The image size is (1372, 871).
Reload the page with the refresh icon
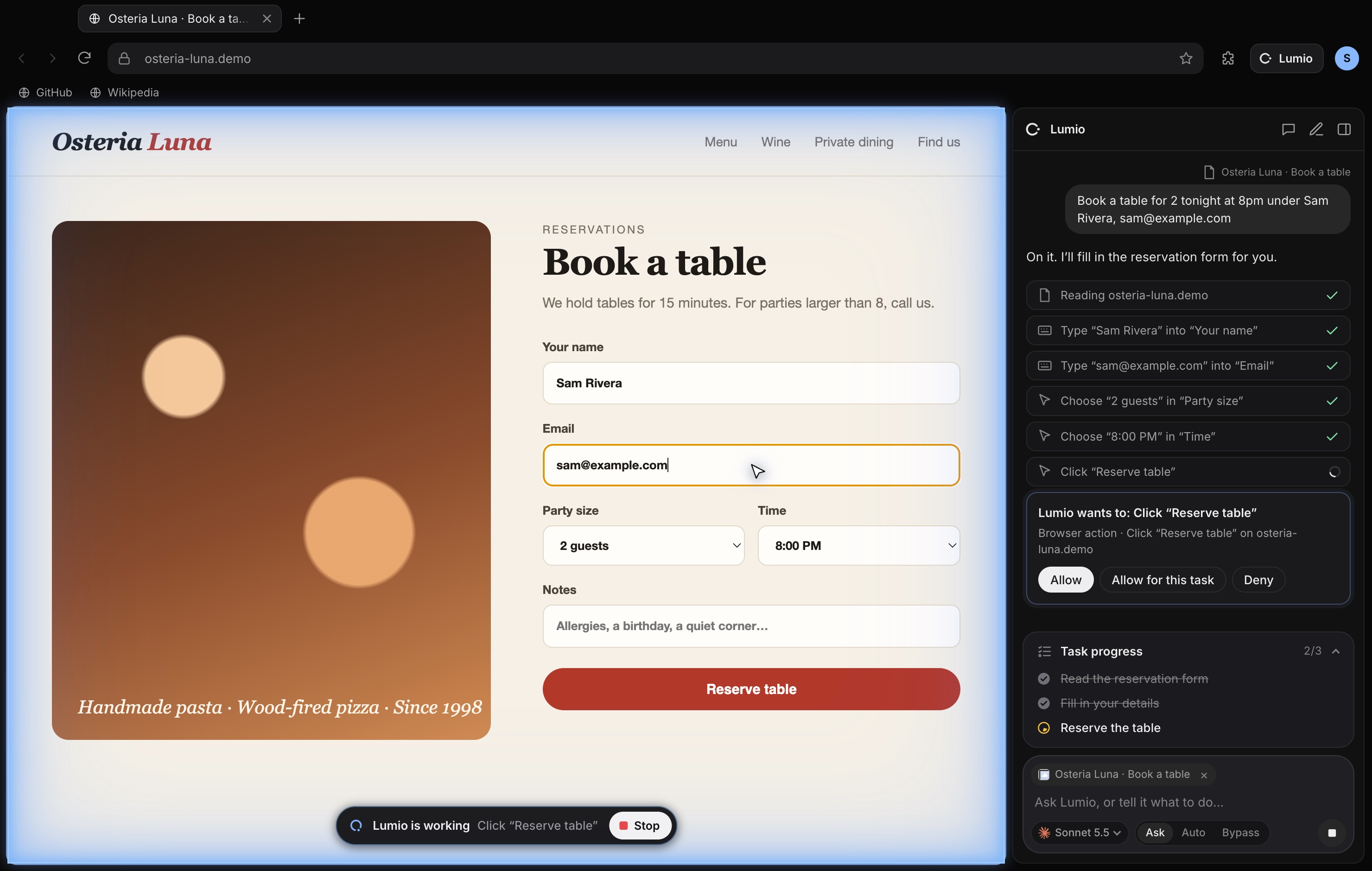pyautogui.click(x=84, y=58)
